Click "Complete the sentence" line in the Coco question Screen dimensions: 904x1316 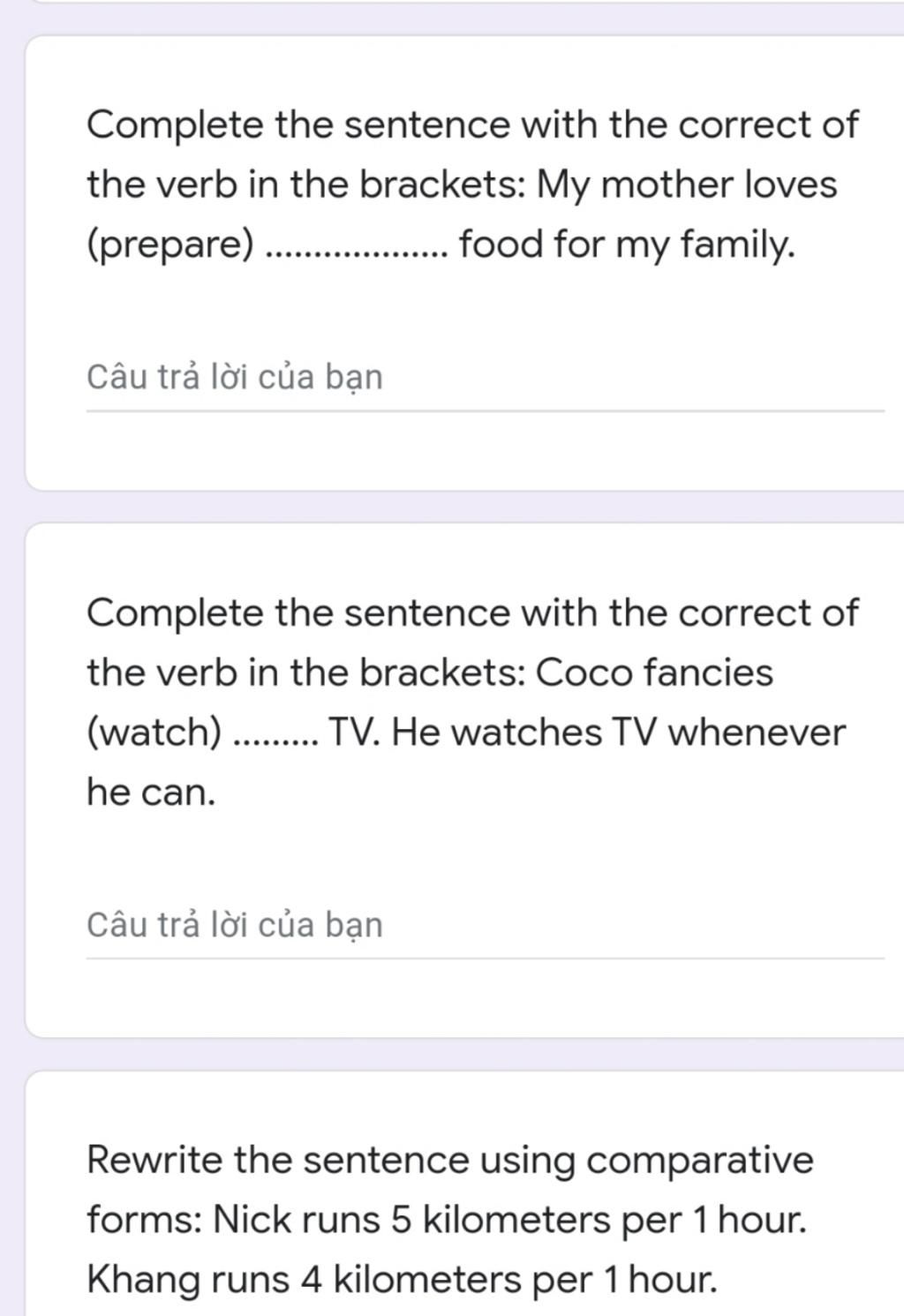point(472,613)
